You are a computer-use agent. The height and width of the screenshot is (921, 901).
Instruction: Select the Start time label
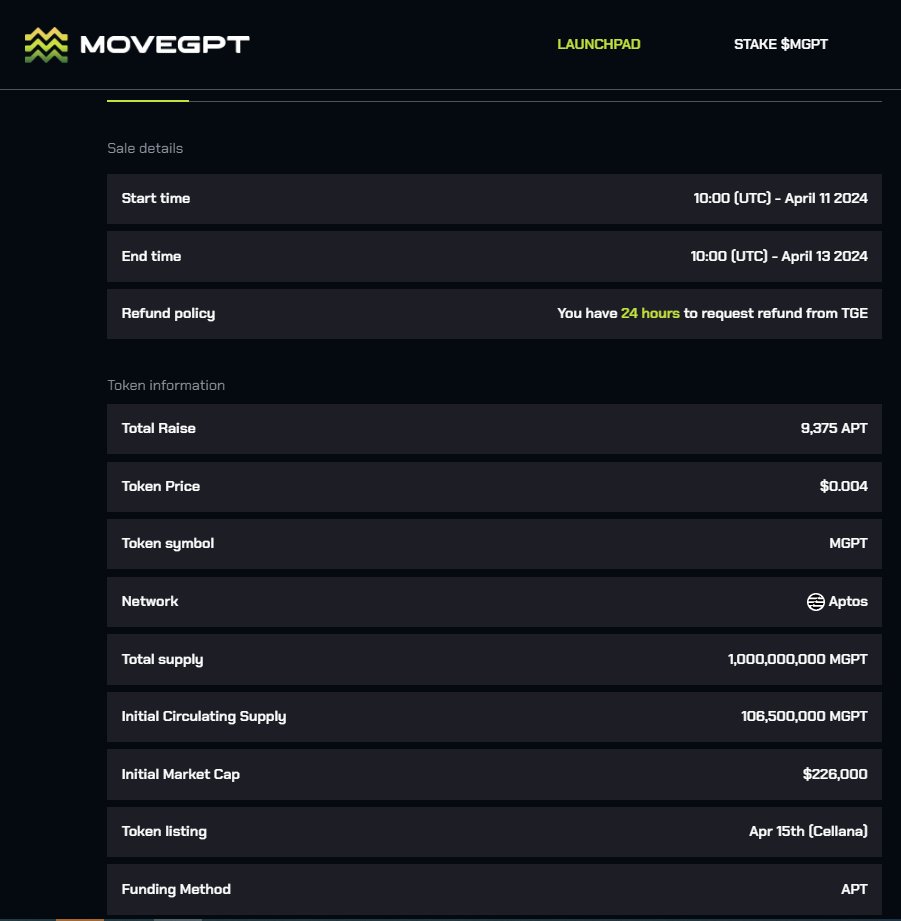156,199
